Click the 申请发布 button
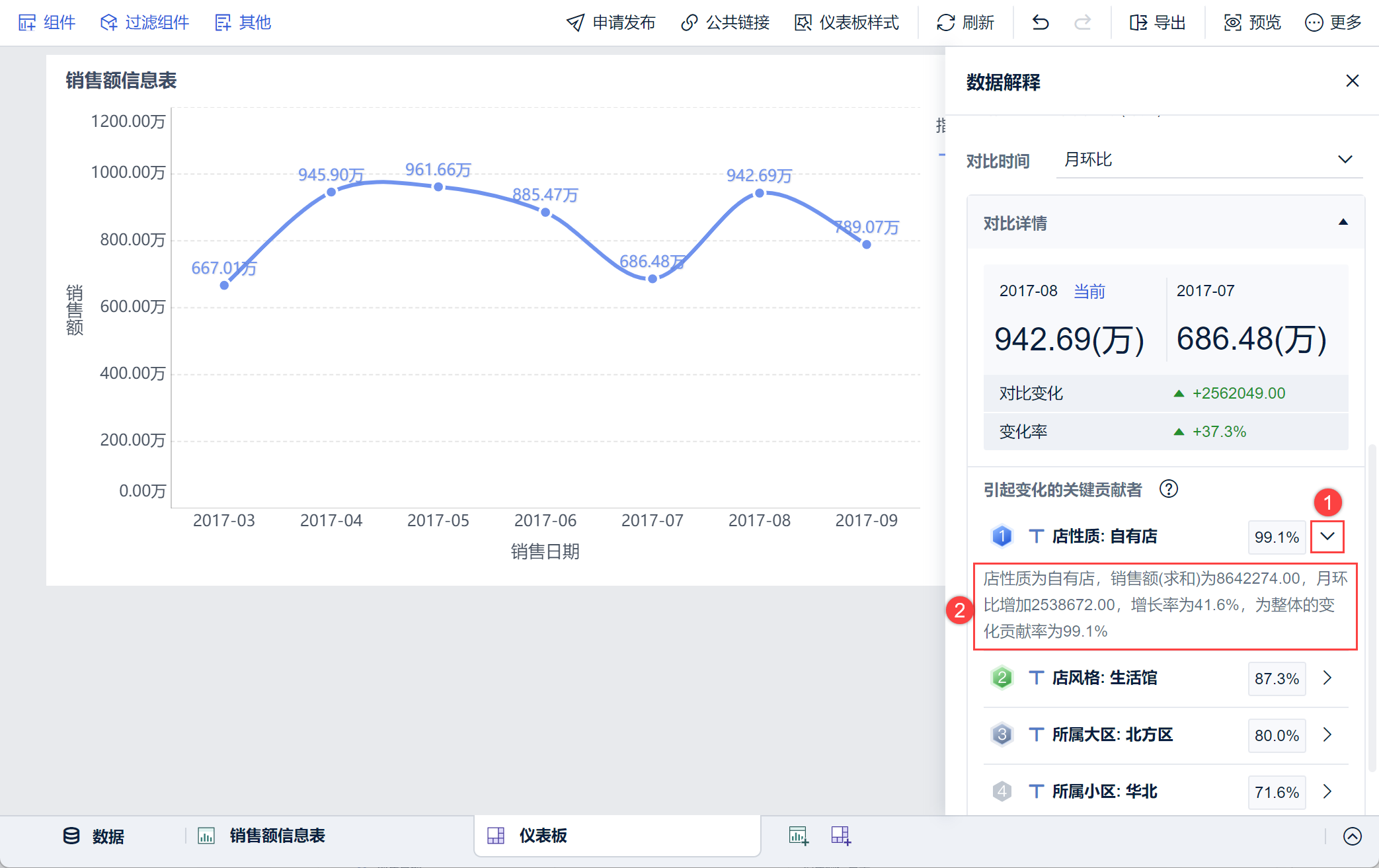This screenshot has height=868, width=1379. click(x=610, y=22)
